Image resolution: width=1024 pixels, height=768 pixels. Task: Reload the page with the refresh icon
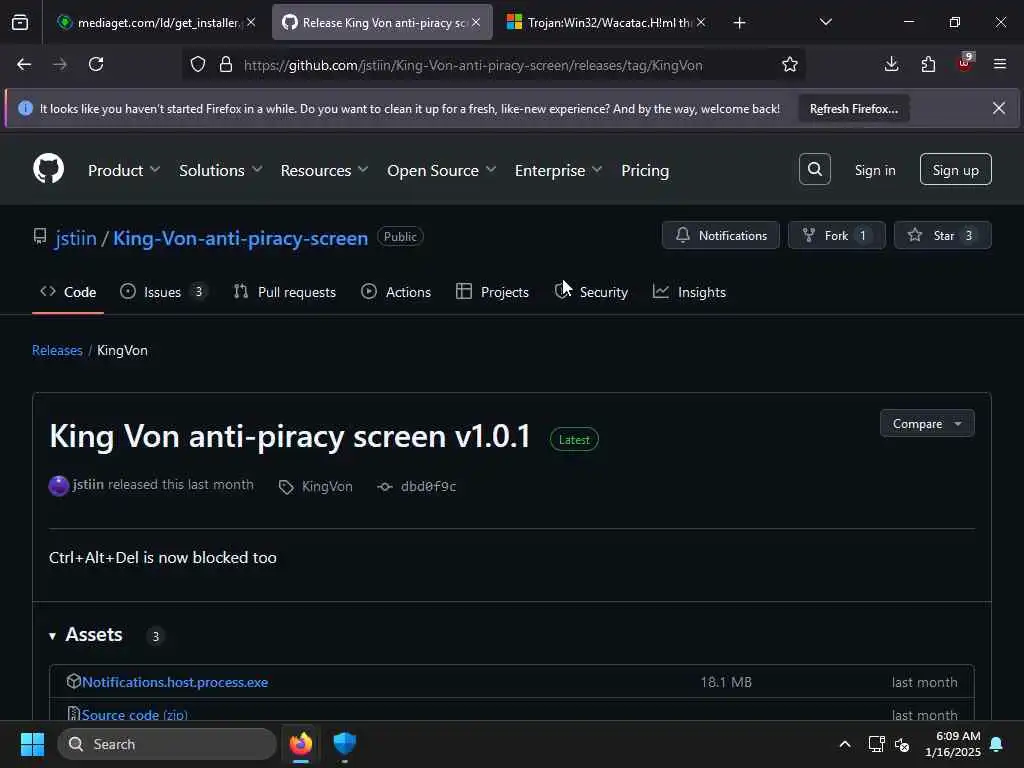tap(96, 65)
